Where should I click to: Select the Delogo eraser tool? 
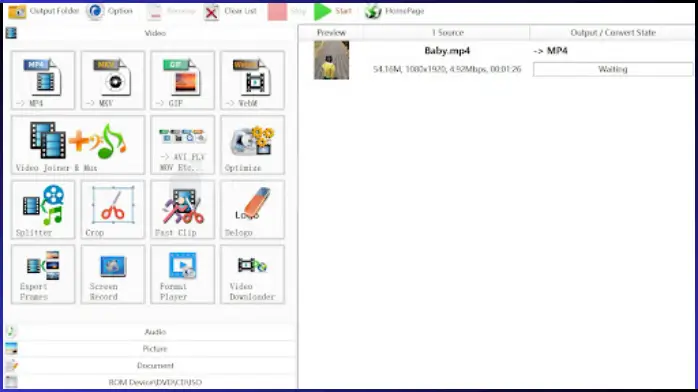[252, 210]
